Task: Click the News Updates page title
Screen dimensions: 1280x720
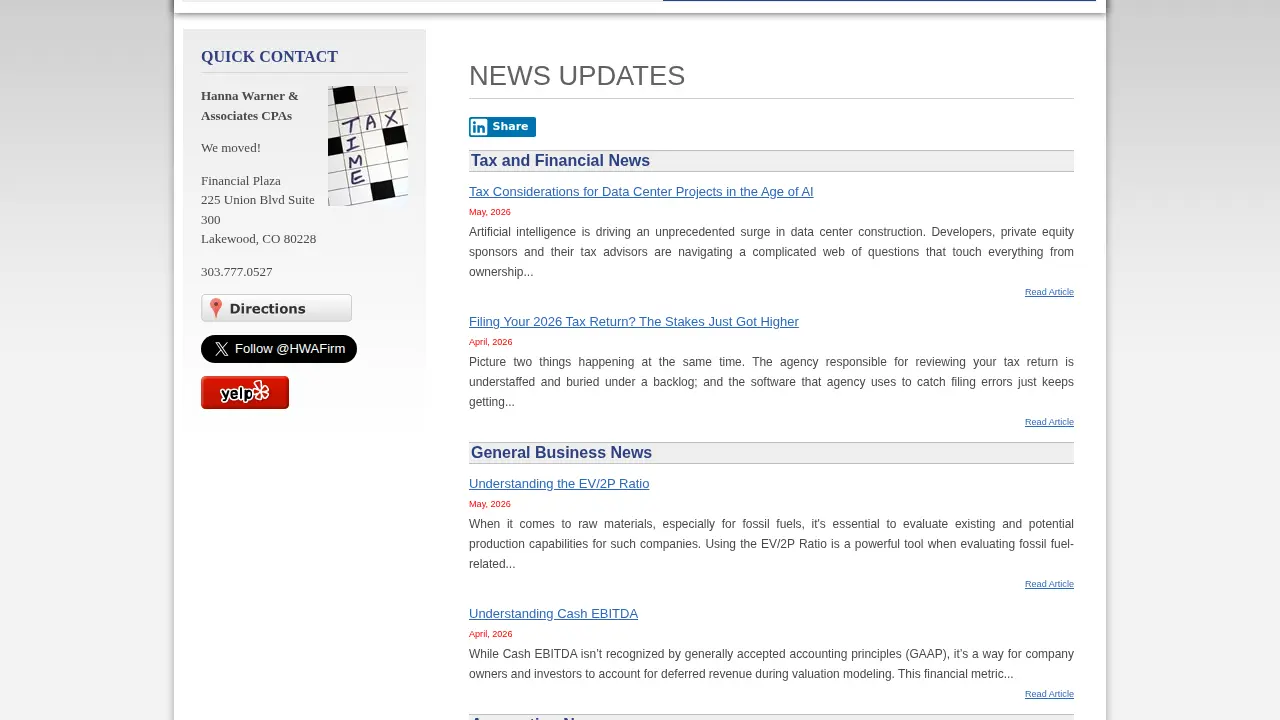Action: click(577, 76)
